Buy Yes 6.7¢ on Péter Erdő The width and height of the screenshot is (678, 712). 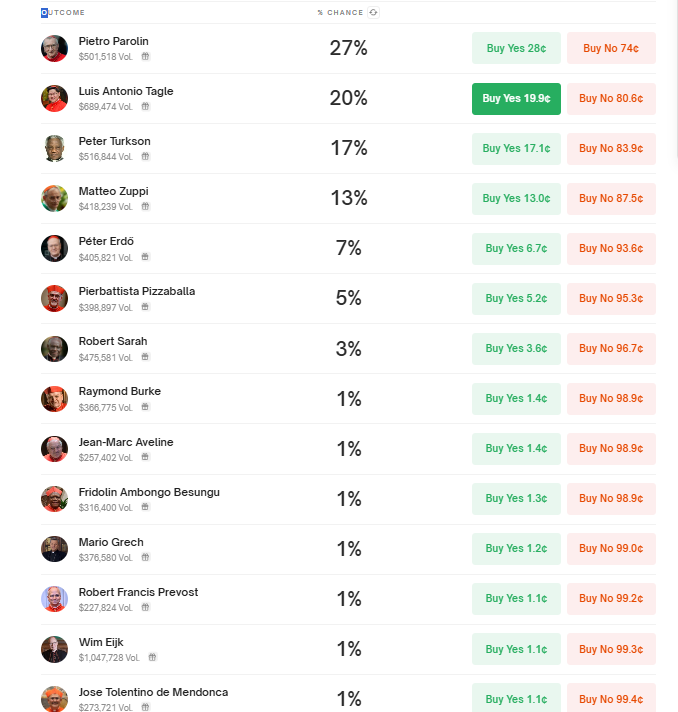point(516,248)
